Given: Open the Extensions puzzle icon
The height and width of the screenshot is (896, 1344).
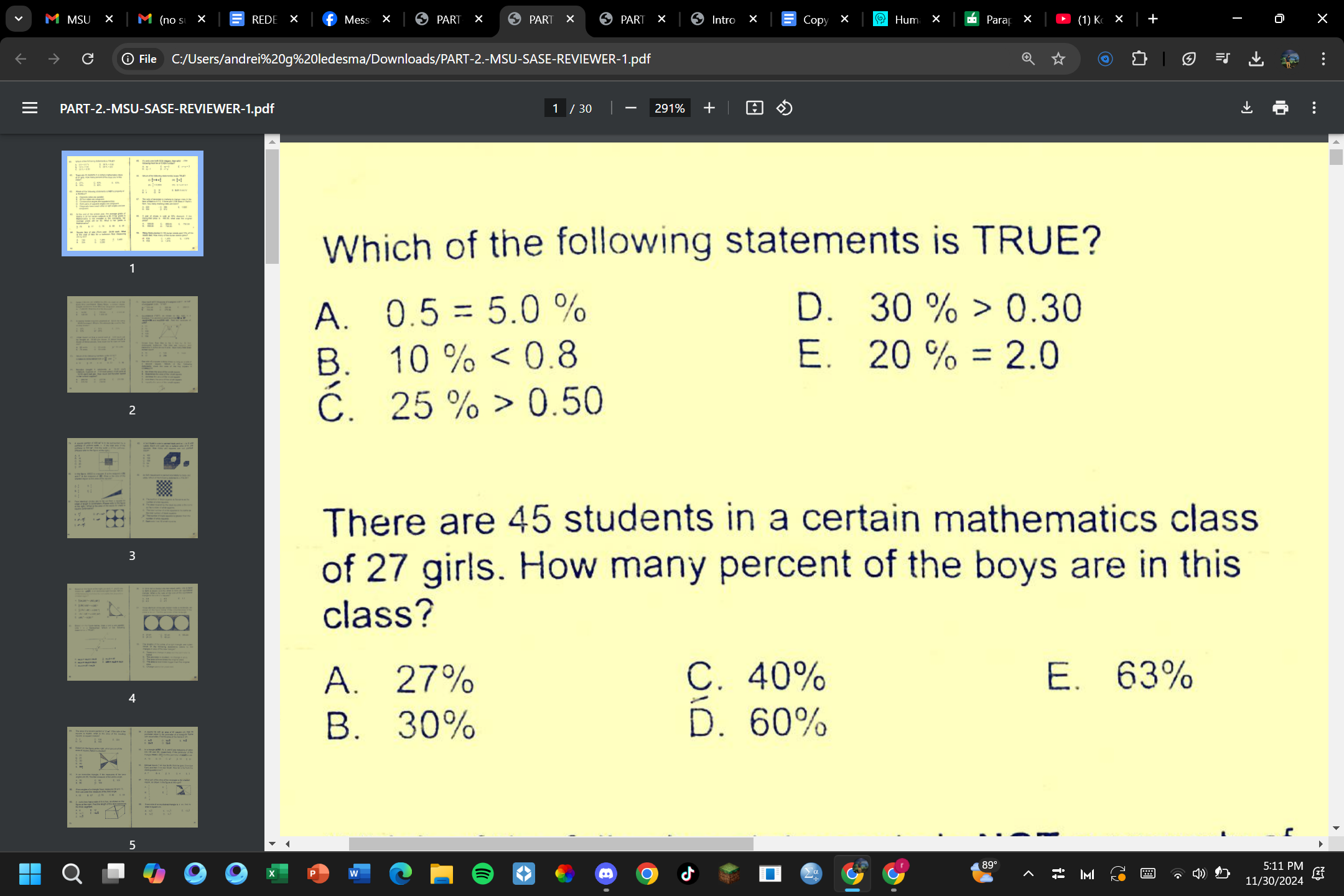Looking at the screenshot, I should [x=1139, y=58].
